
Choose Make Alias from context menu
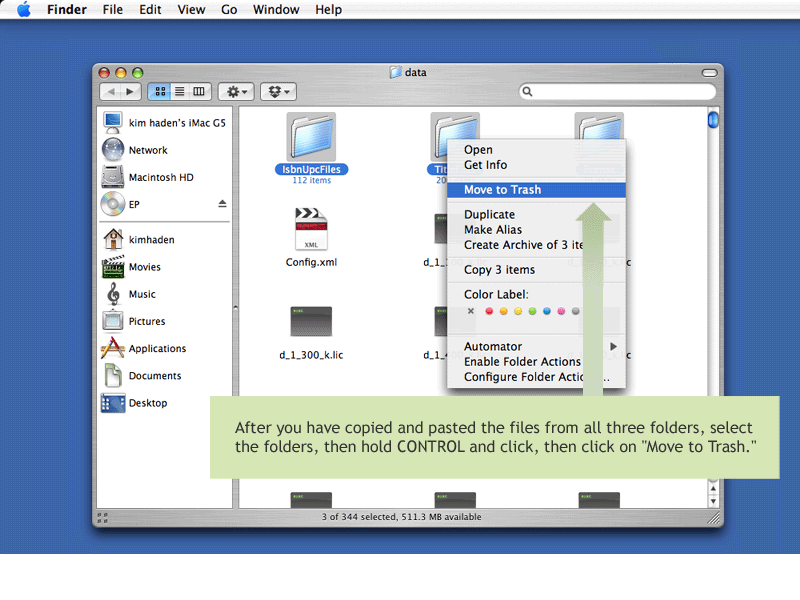536,230
